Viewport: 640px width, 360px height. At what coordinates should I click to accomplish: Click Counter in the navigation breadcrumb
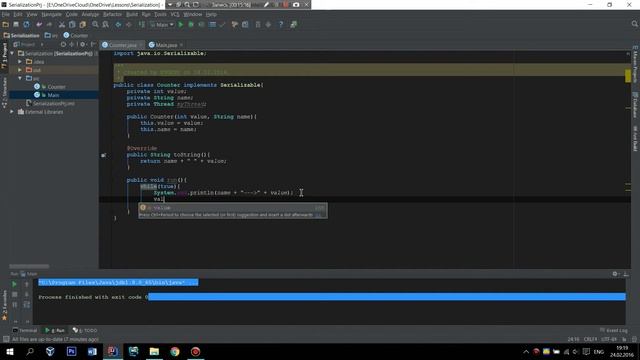[x=76, y=36]
